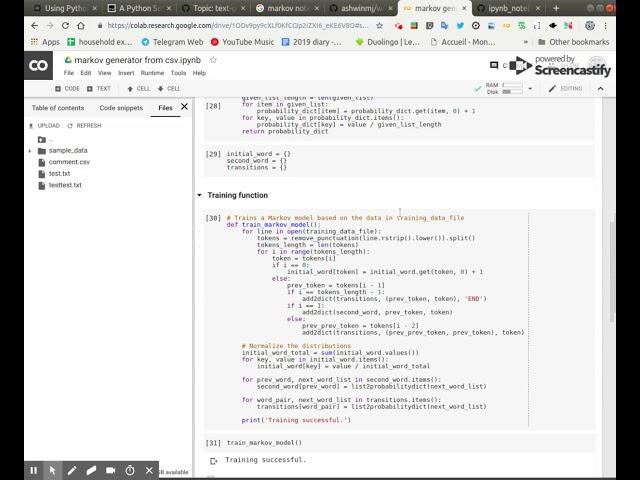
Task: Click the output icon beside Training successful
Action: tap(213, 461)
